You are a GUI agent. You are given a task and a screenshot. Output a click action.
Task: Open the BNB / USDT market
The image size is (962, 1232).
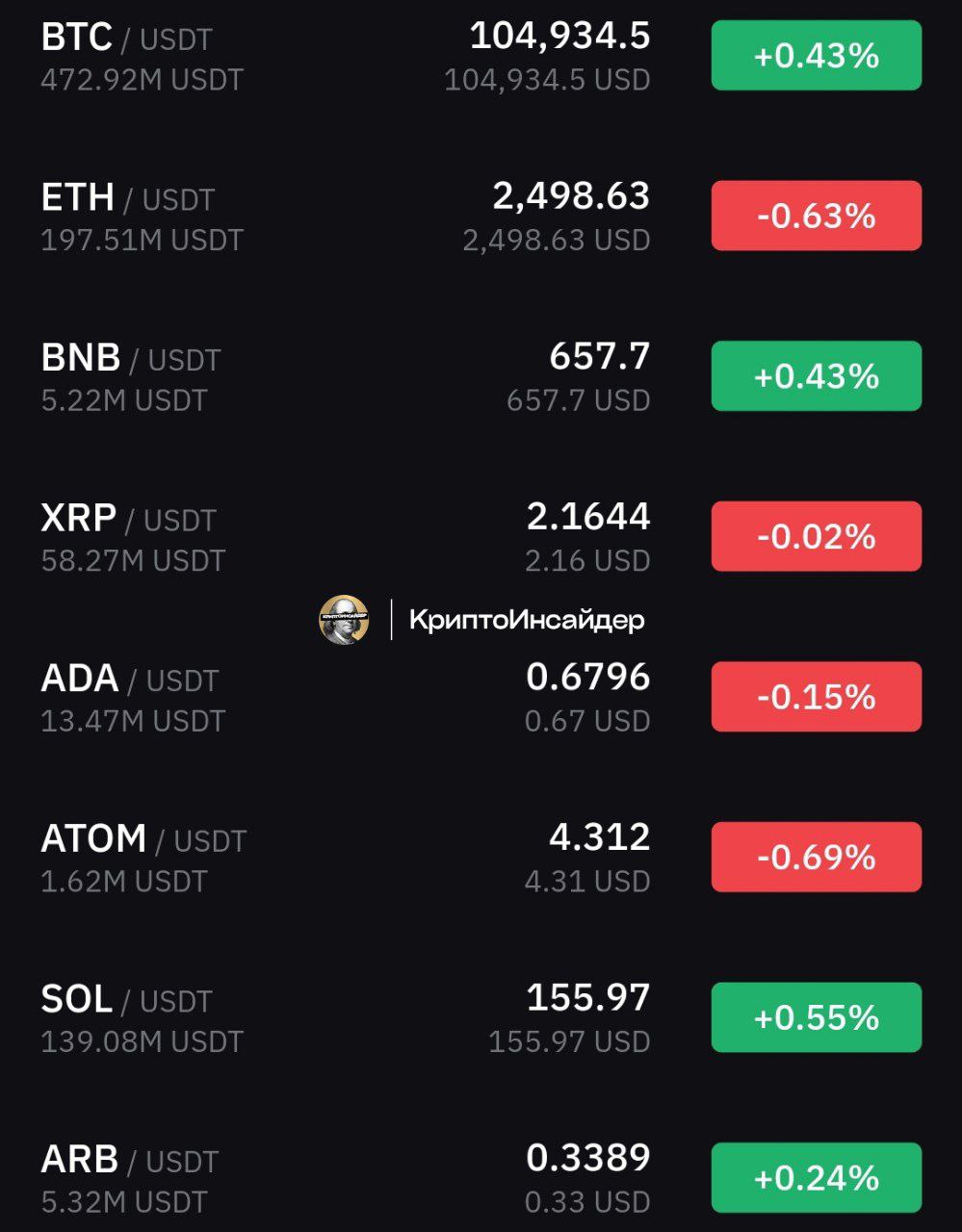(x=481, y=376)
